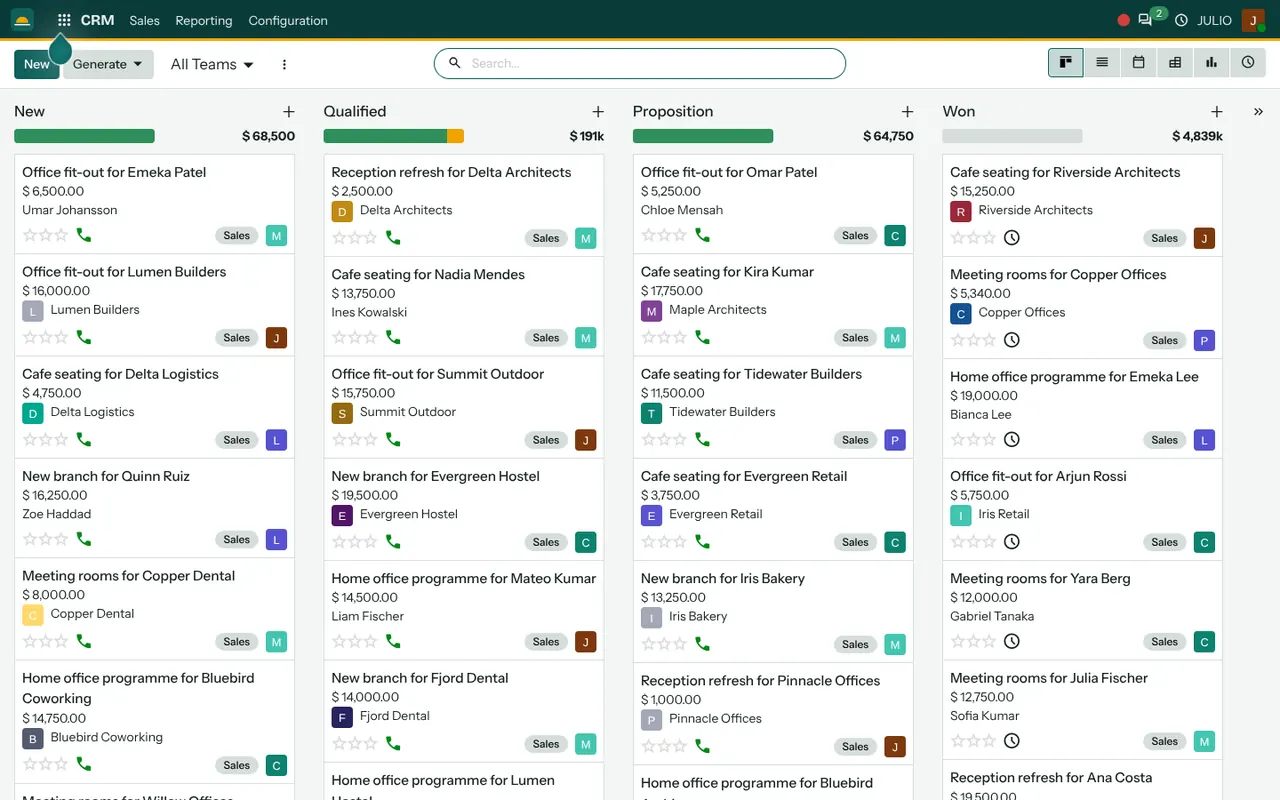The image size is (1280, 800).
Task: Switch to Kanban view
Action: 1066,63
